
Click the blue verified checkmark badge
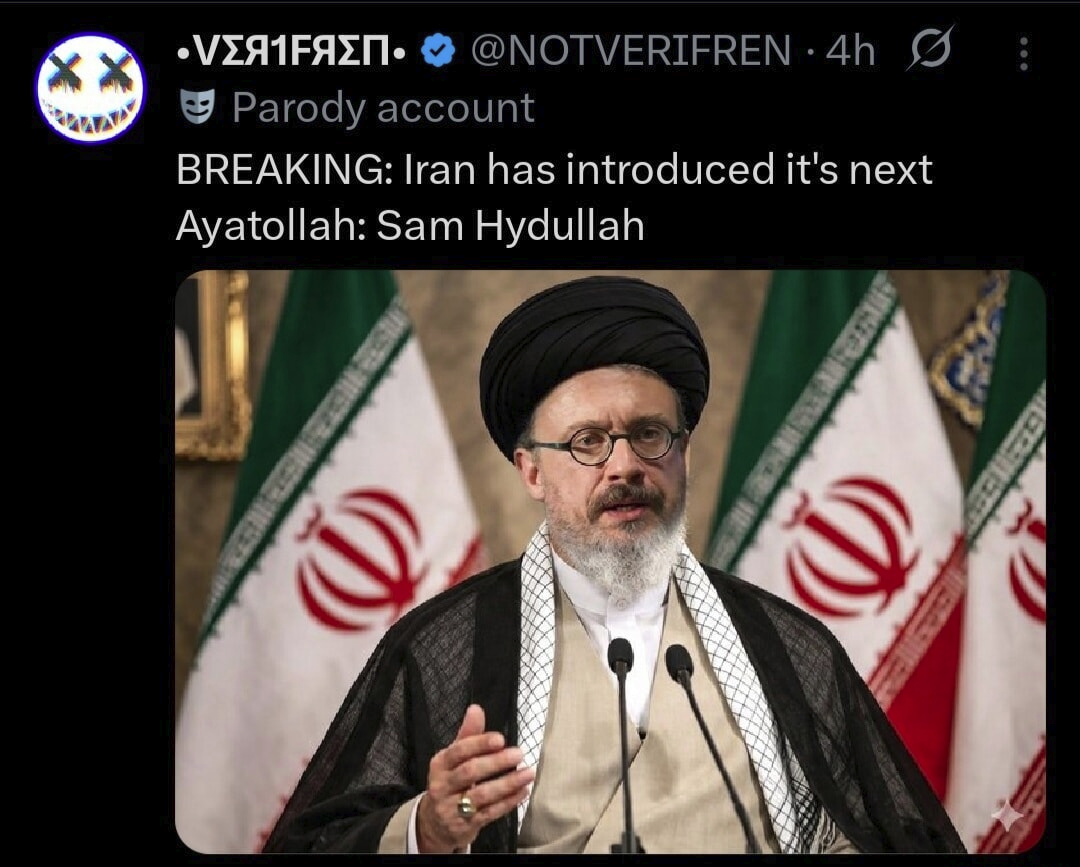(438, 50)
